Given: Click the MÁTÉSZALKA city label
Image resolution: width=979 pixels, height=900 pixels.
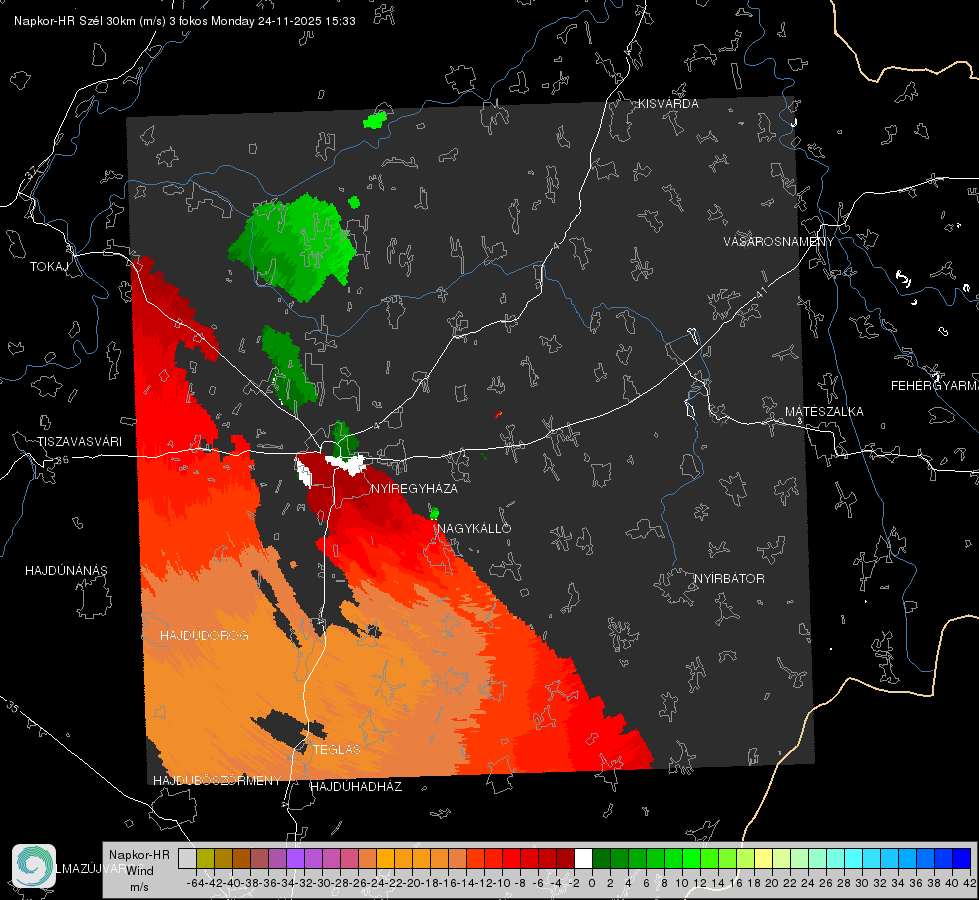Looking at the screenshot, I should click(824, 412).
